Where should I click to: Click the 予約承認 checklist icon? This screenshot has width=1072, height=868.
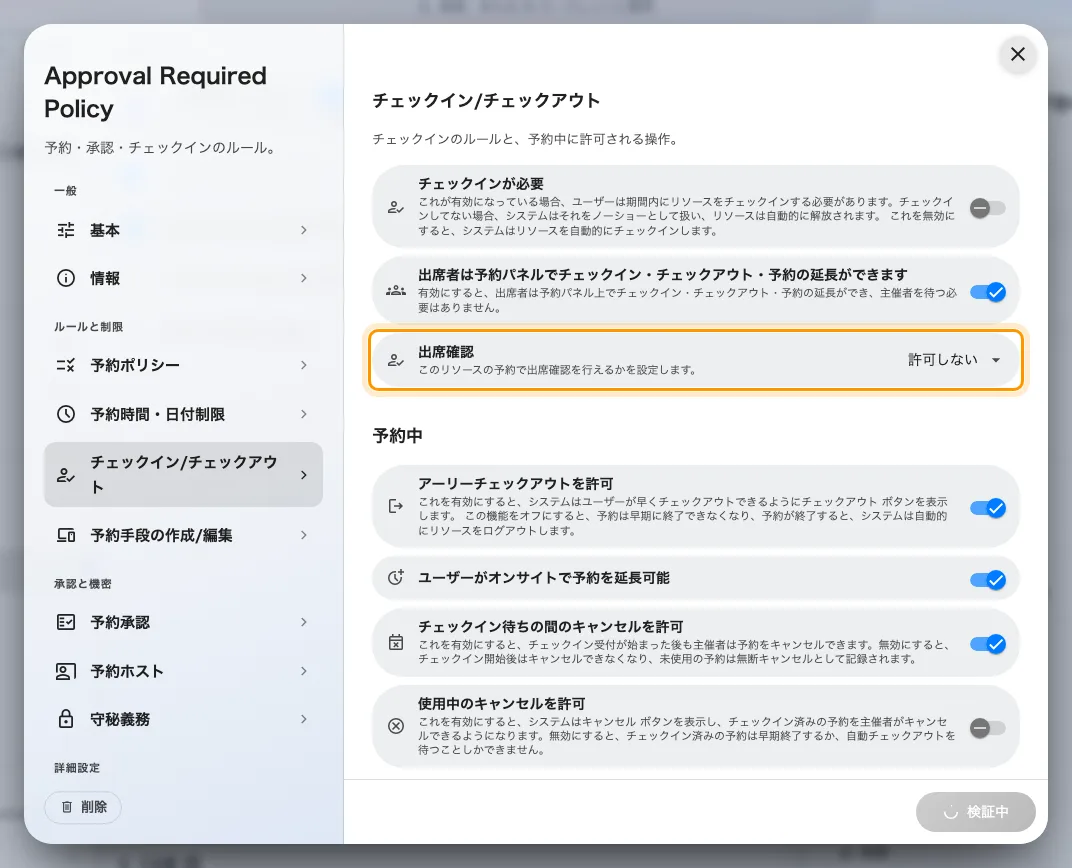[66, 622]
